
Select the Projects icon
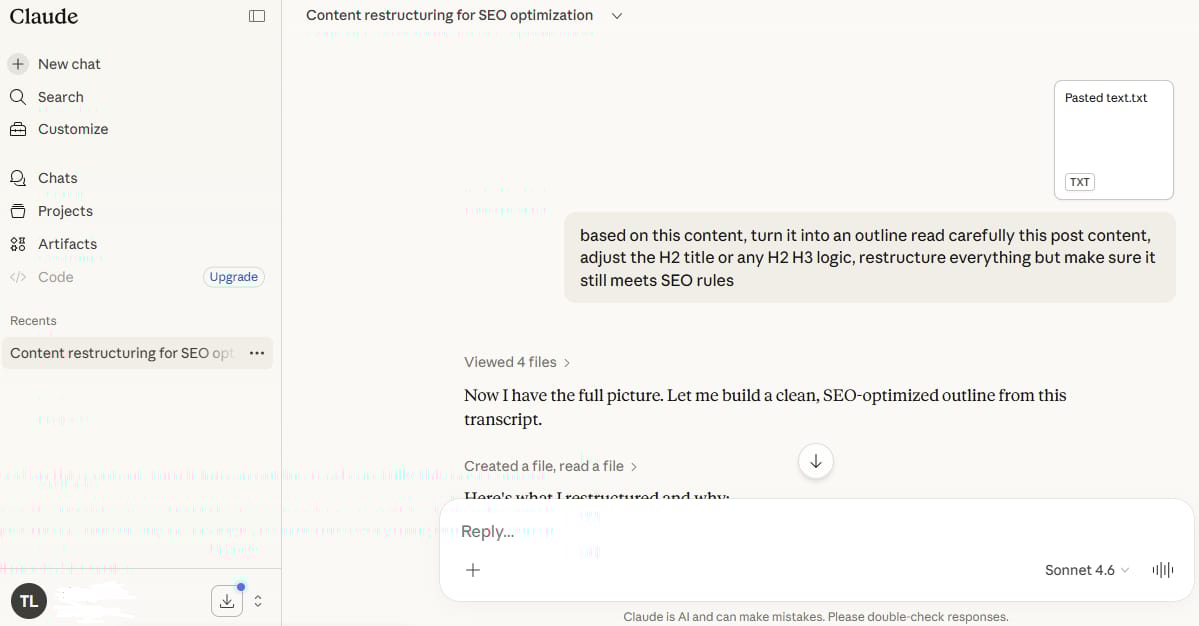[20, 211]
